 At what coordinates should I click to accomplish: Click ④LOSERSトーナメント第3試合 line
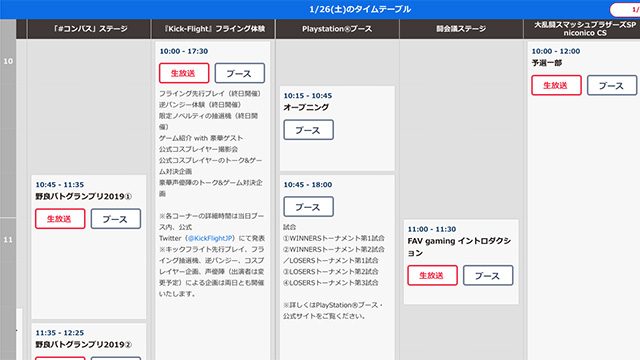[331, 282]
